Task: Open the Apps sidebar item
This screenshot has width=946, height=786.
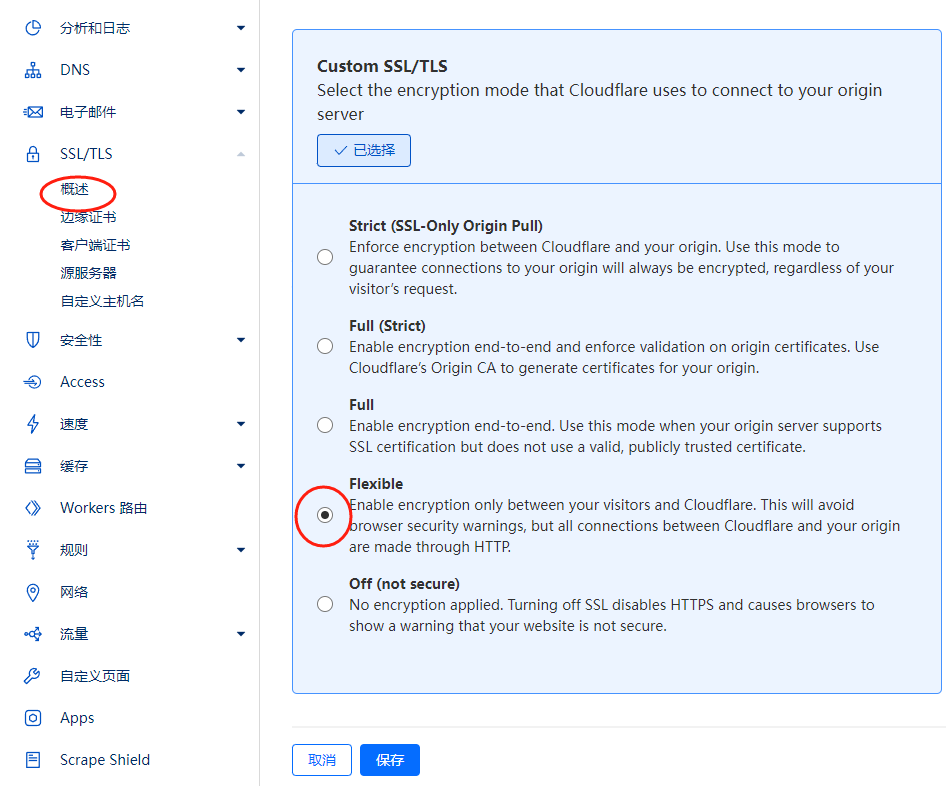Action: 77,718
